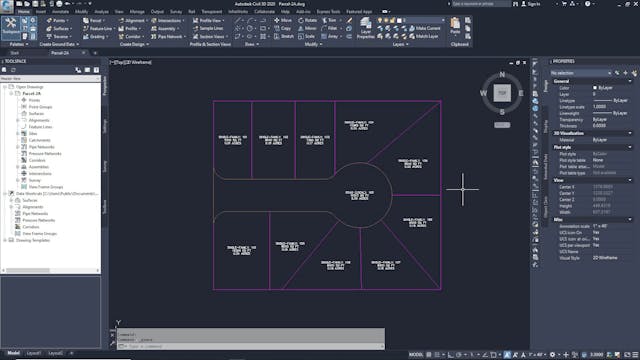Toggle MODEL space in status bar
The image size is (640, 360).
tap(416, 355)
